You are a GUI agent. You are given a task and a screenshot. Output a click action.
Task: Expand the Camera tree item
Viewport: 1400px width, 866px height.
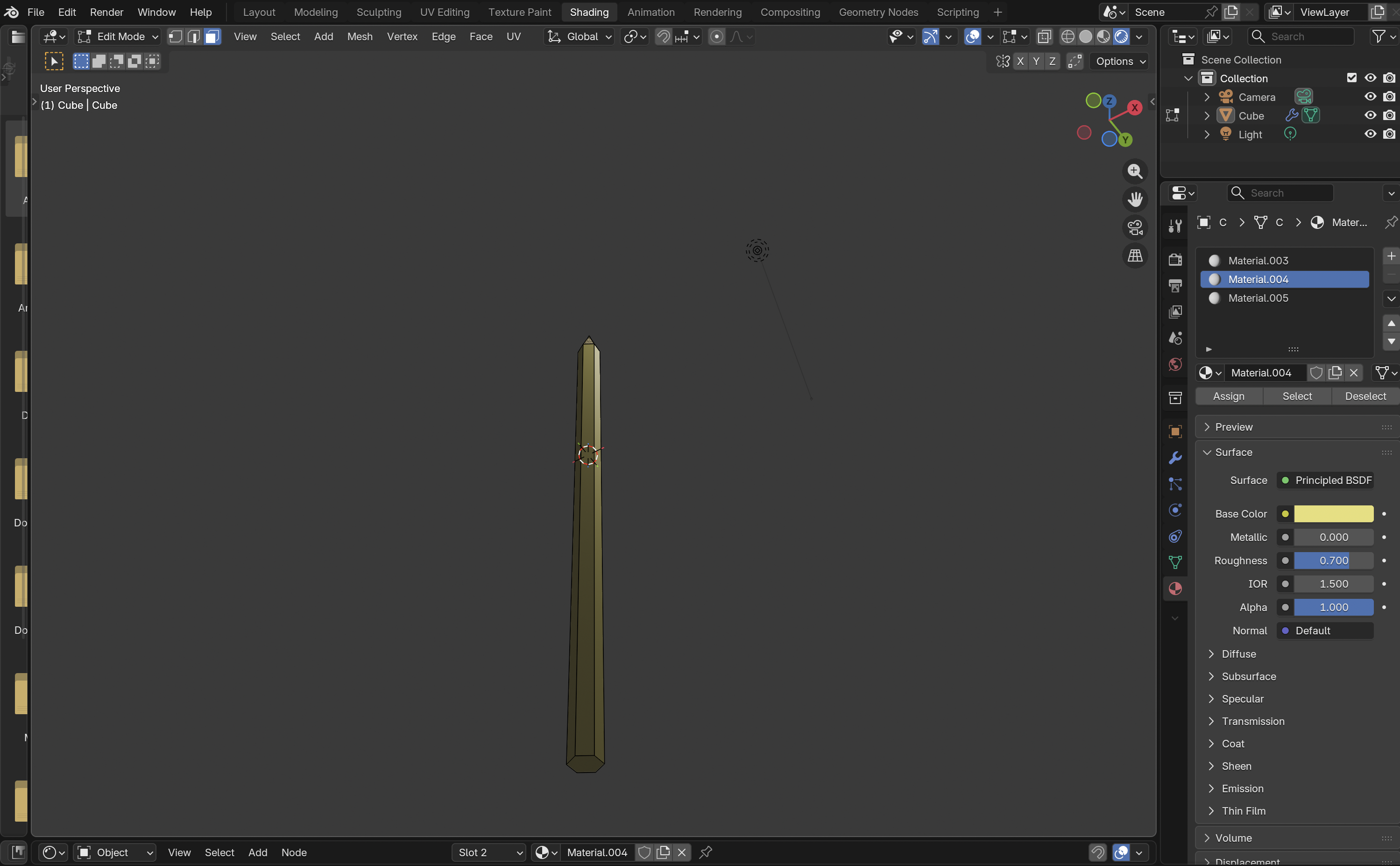pyautogui.click(x=1207, y=97)
